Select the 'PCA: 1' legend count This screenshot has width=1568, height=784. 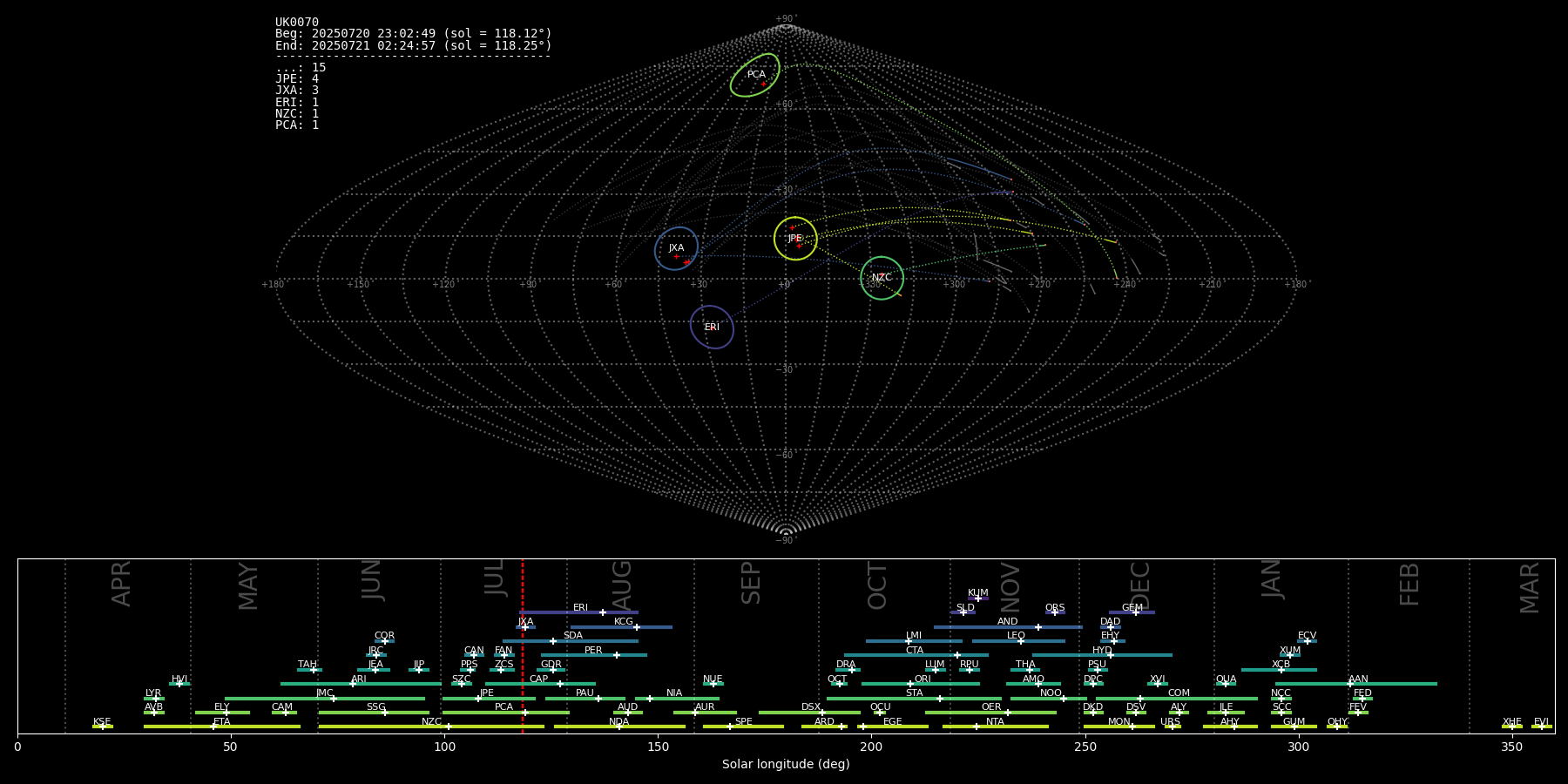pos(297,125)
